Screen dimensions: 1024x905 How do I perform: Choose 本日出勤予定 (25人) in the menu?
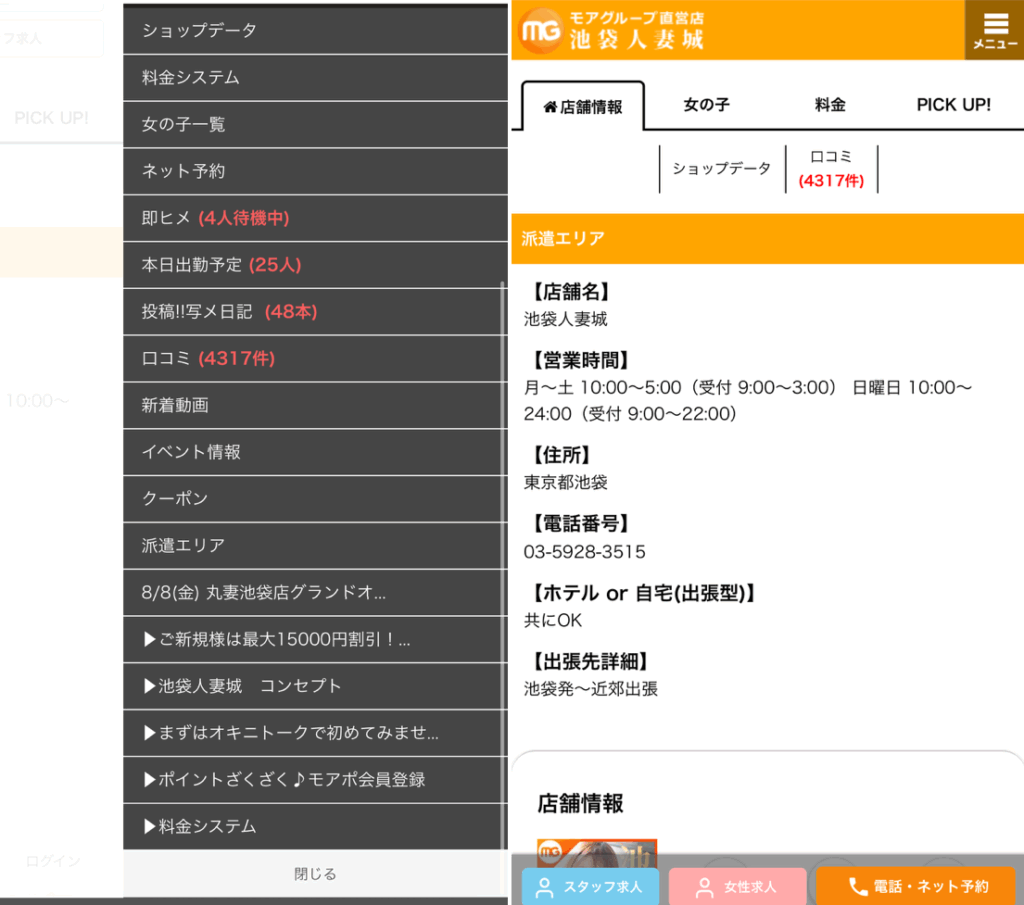pyautogui.click(x=315, y=265)
